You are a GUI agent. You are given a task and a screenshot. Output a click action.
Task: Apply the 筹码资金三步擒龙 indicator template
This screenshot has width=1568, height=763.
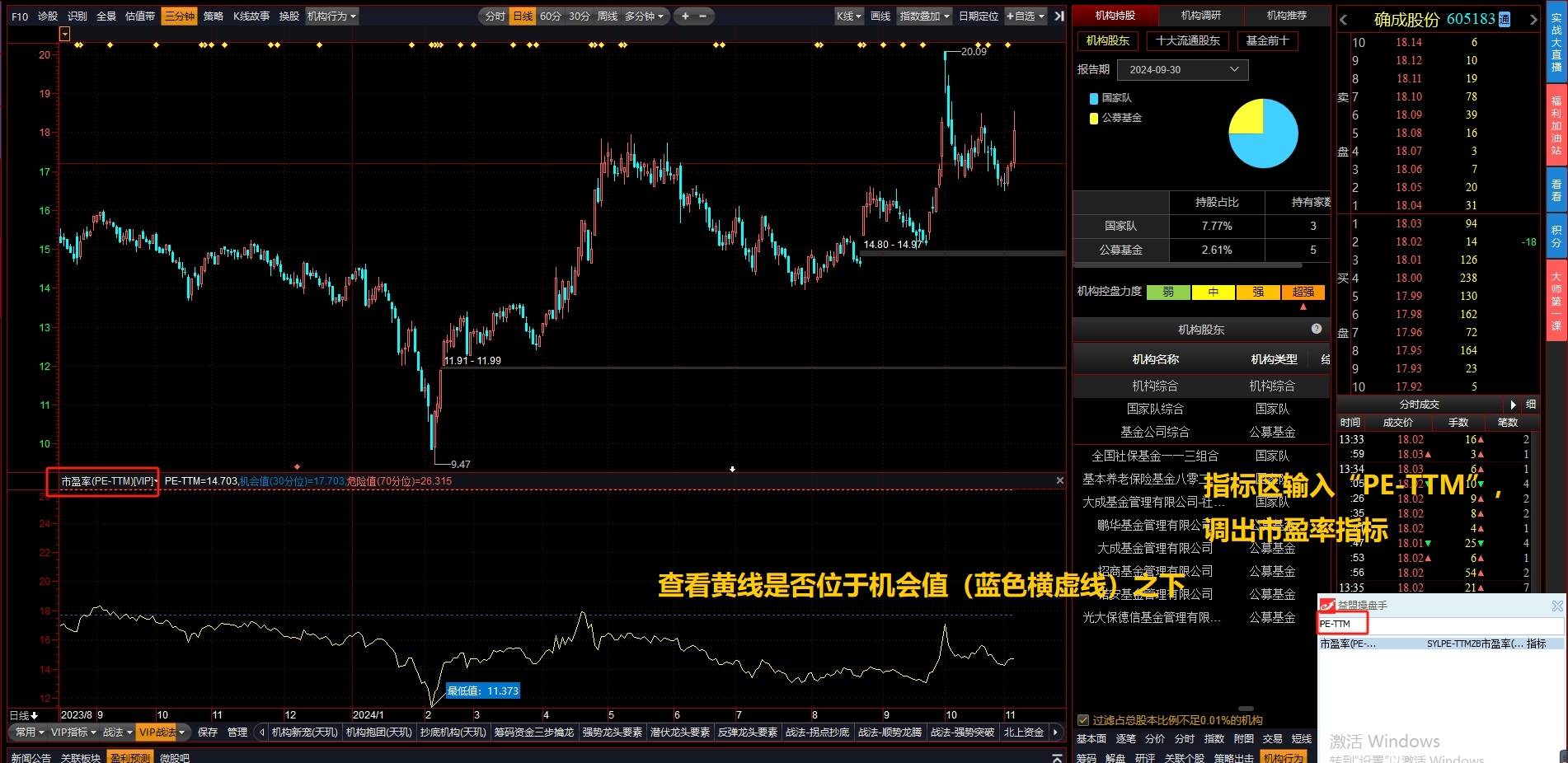[x=533, y=732]
